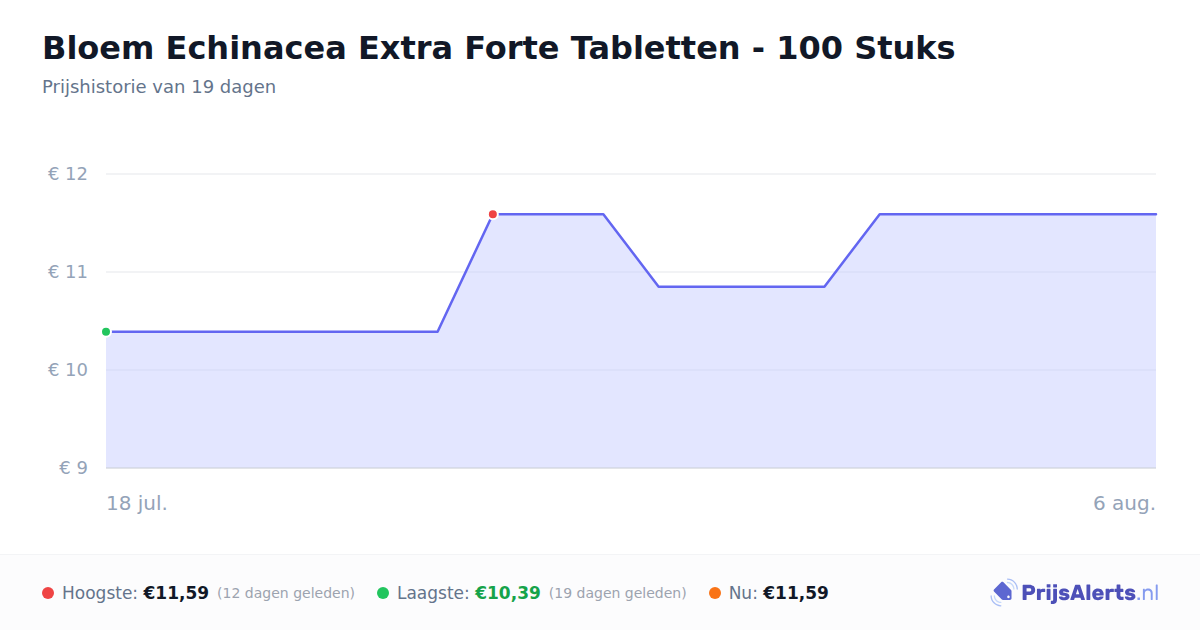Click the green dot beside Laagste
The width and height of the screenshot is (1200, 630).
[x=383, y=593]
